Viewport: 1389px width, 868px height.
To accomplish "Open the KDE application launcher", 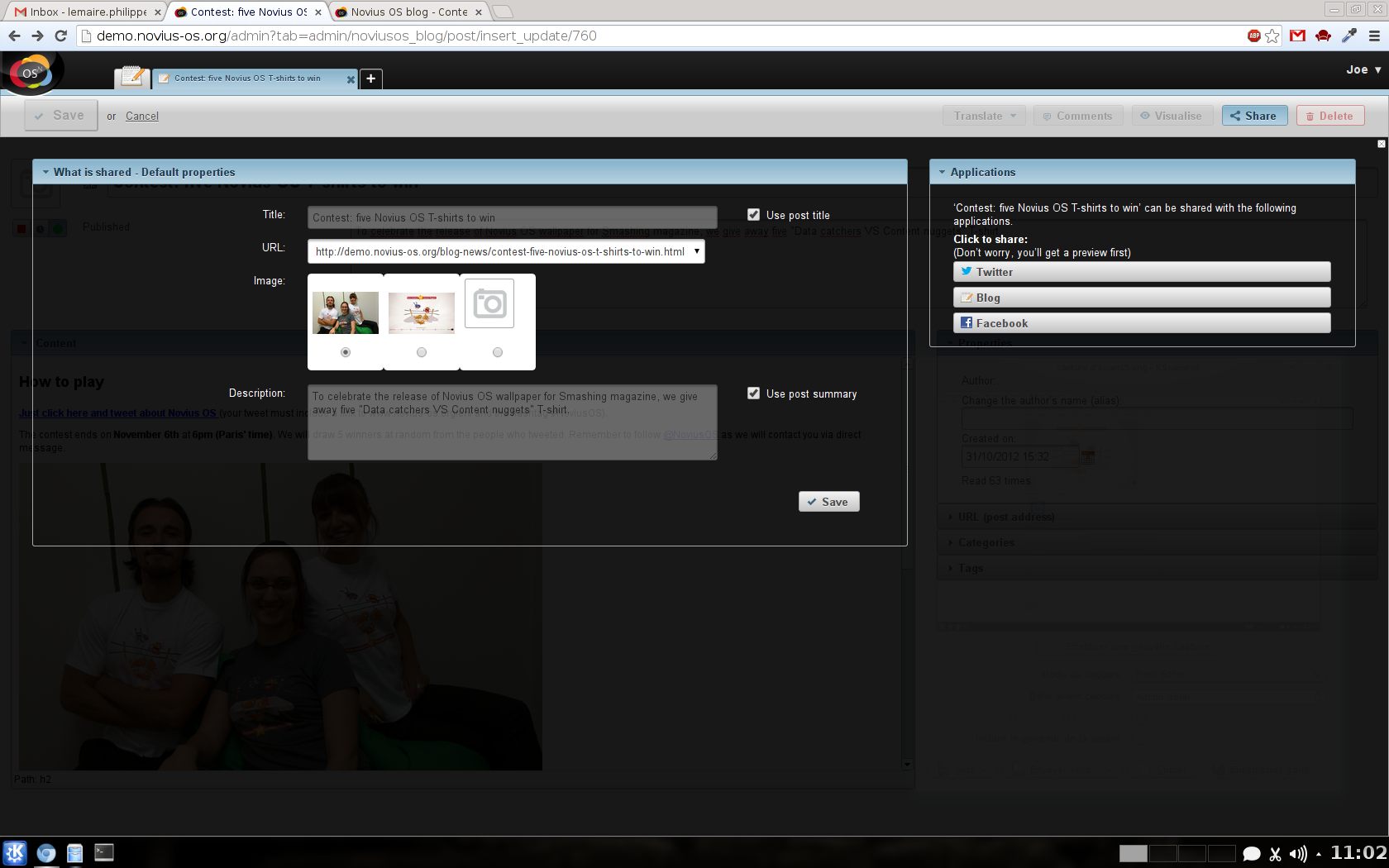I will point(15,852).
